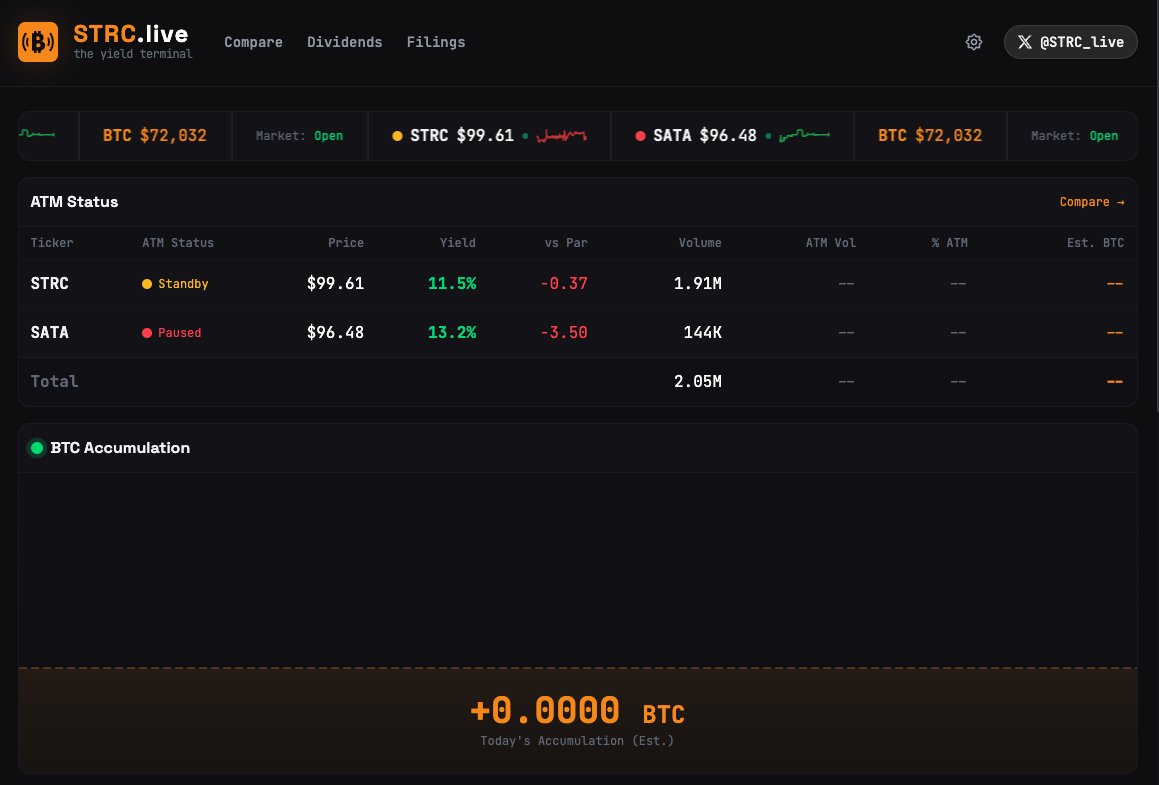Click the green BTC Accumulation live indicator
The image size is (1159, 785).
(36, 448)
